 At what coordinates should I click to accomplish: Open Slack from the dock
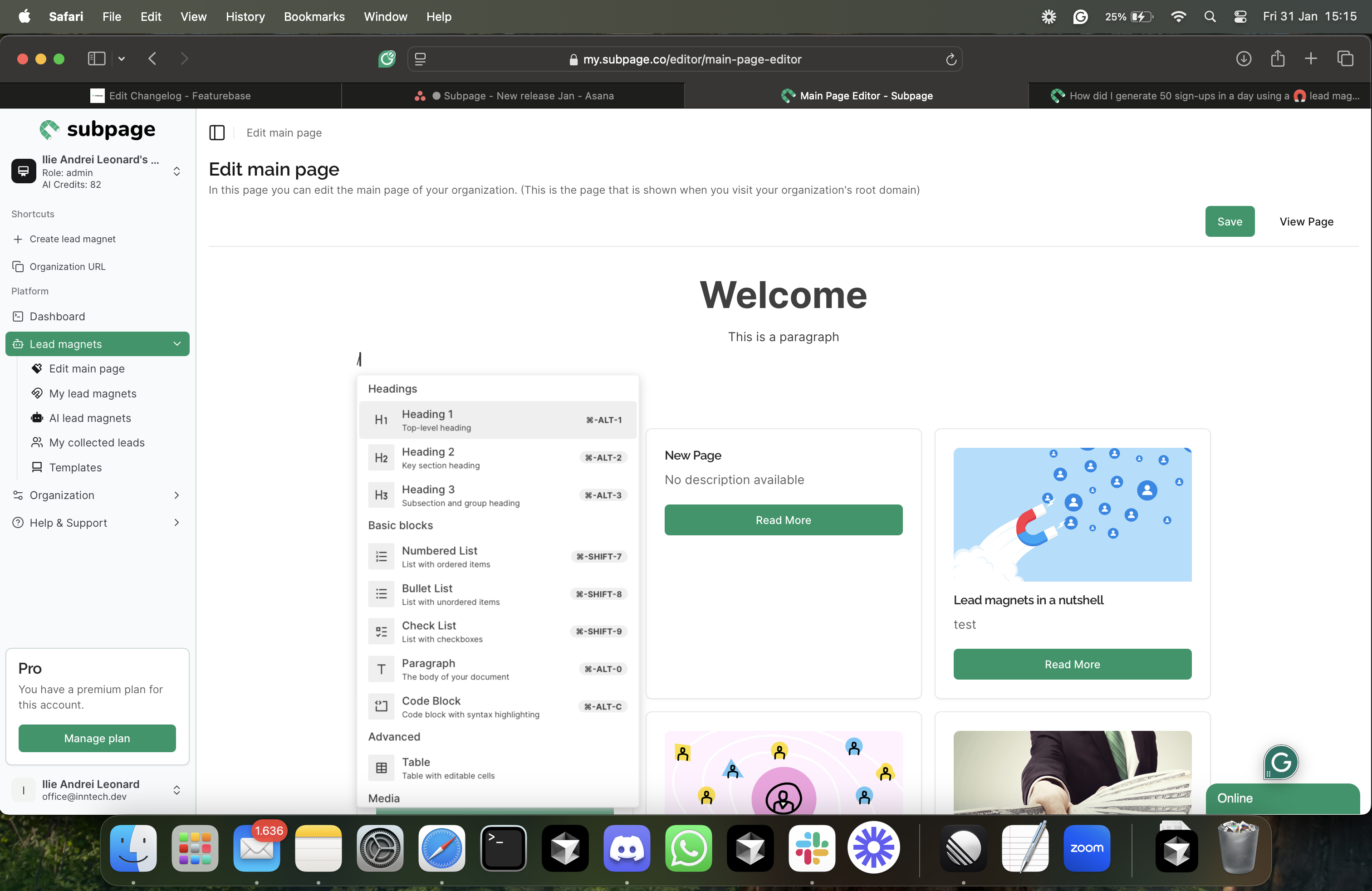click(812, 848)
